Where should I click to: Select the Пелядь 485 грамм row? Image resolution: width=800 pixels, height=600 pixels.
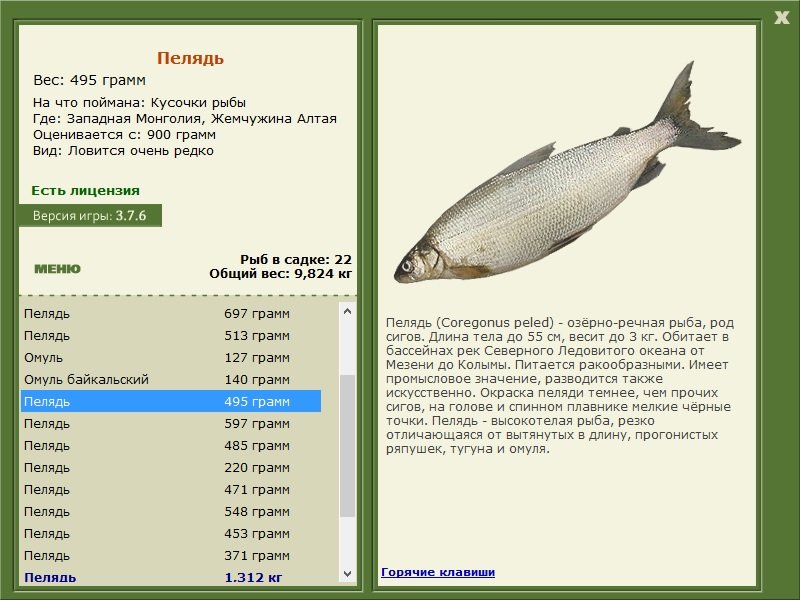[x=171, y=445]
